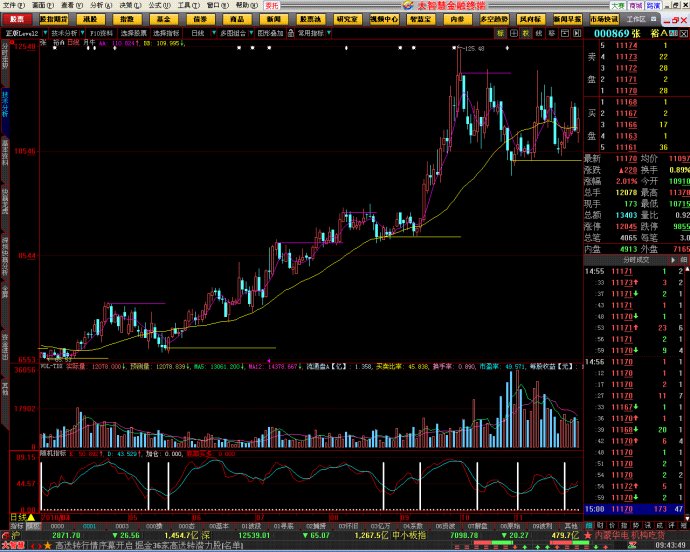Click the 分时成交 panel header

pos(636,260)
